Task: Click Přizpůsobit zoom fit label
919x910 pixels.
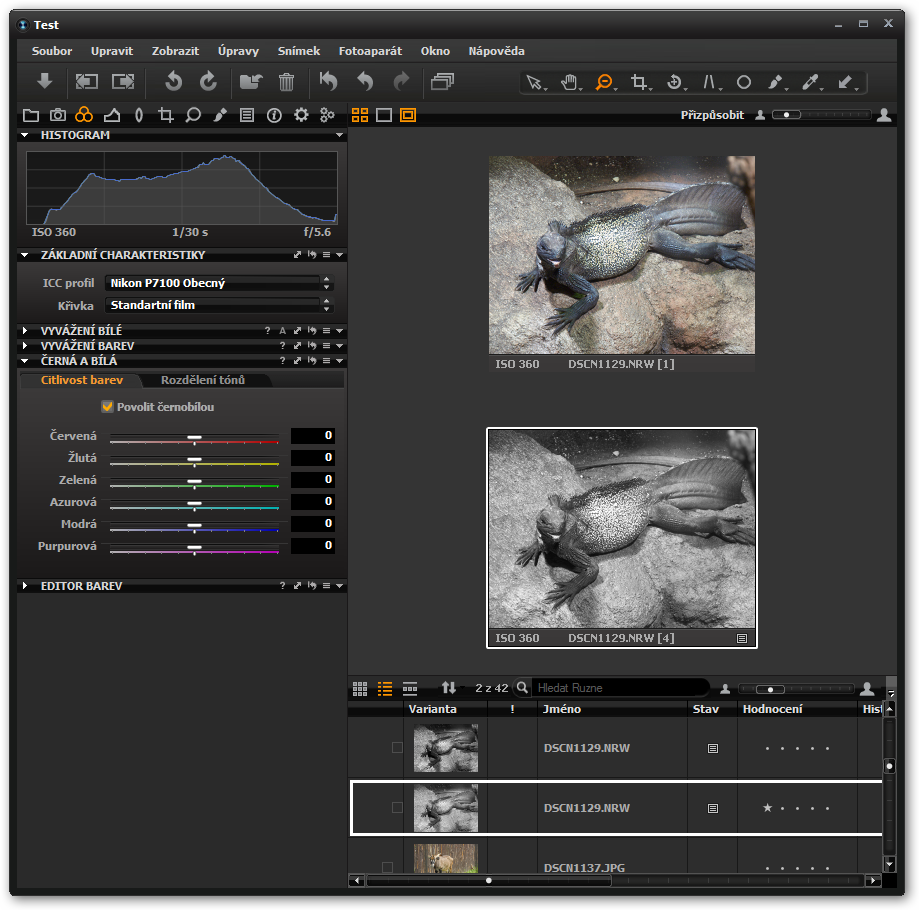Action: [x=712, y=115]
